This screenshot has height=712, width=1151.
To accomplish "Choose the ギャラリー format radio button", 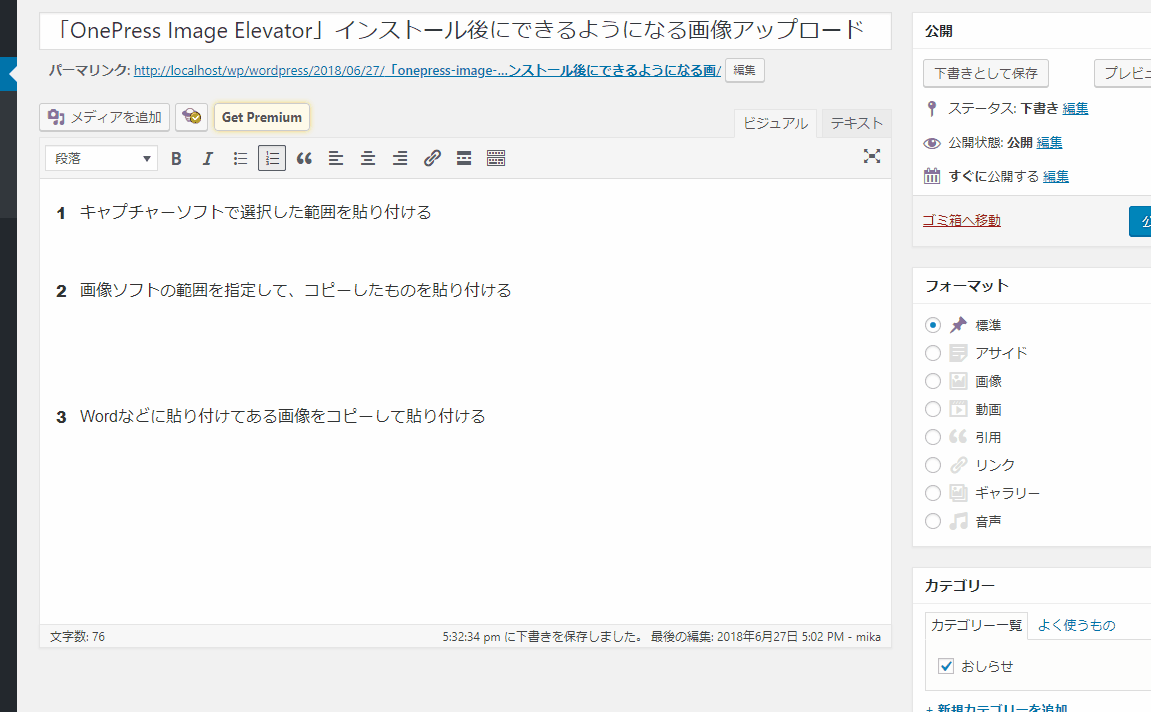I will [x=933, y=493].
